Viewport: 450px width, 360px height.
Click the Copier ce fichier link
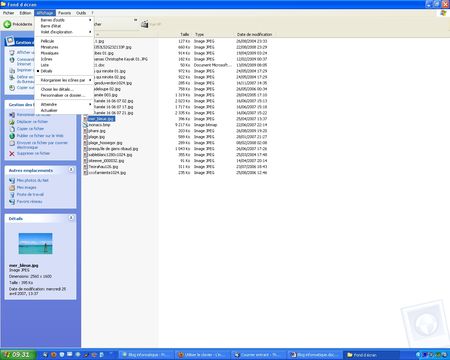click(30, 129)
